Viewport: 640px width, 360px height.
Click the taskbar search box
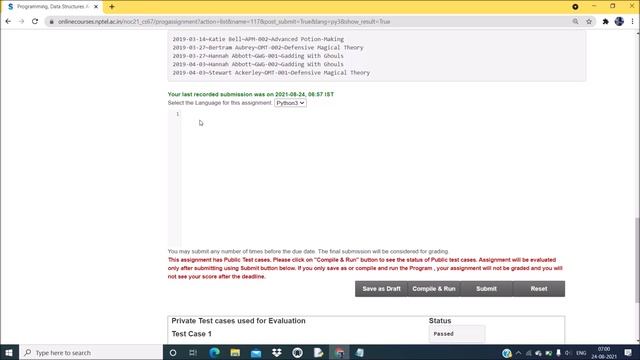point(91,353)
